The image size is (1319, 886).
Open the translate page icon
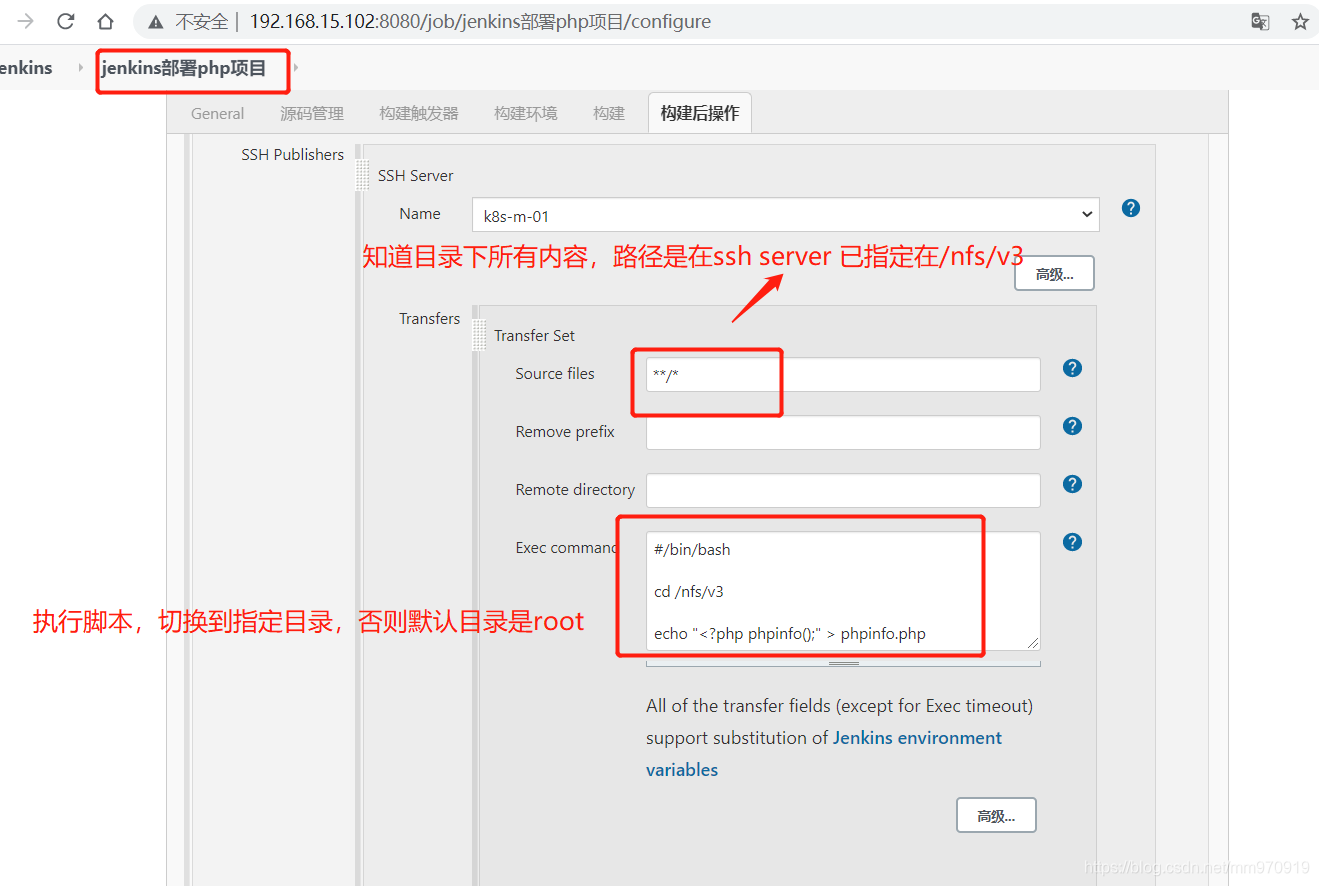[1260, 21]
